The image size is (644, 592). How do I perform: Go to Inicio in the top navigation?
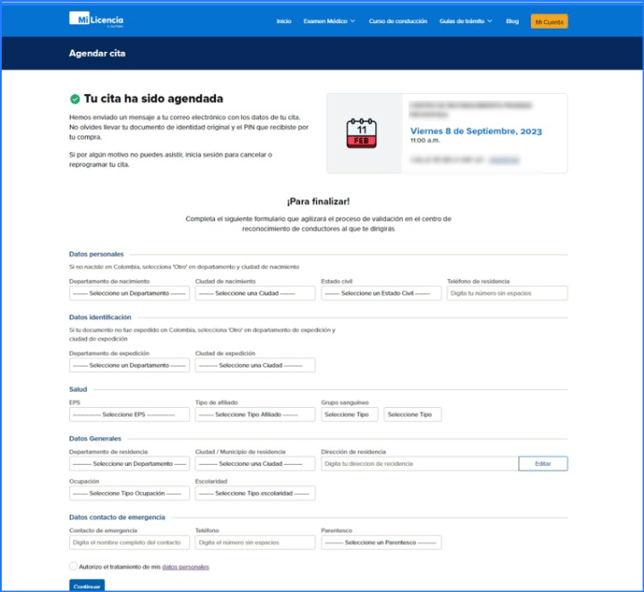tap(284, 21)
